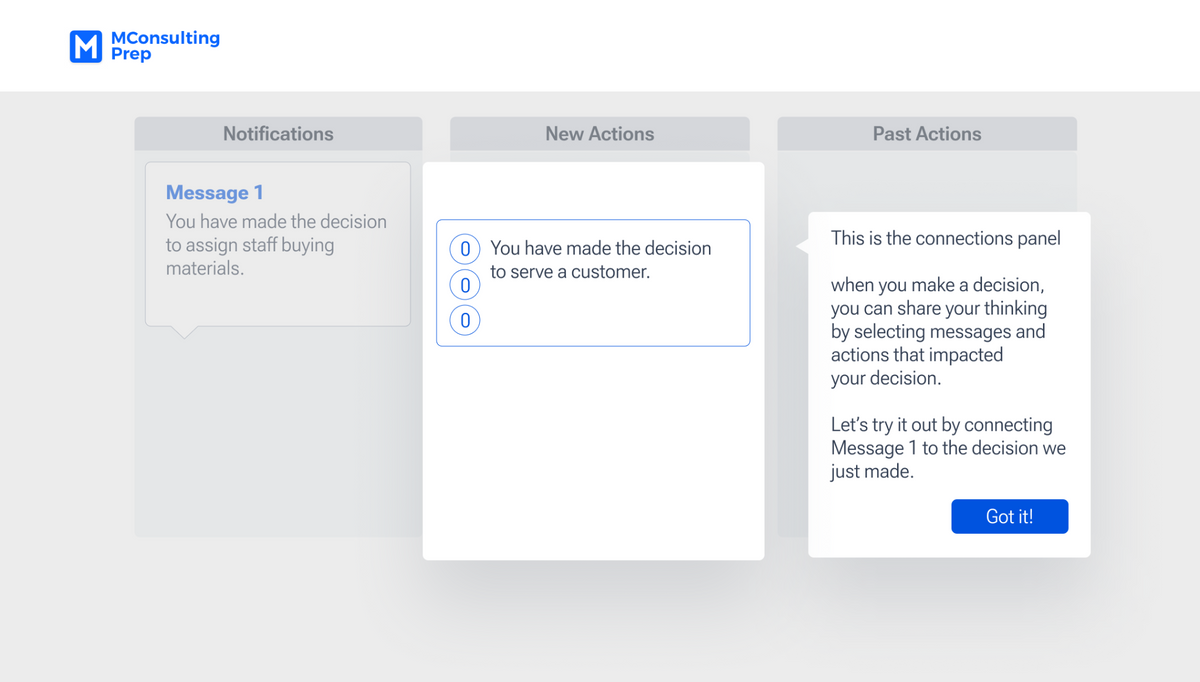Click the tooltip's left pointer arrow
The height and width of the screenshot is (682, 1200).
802,246
